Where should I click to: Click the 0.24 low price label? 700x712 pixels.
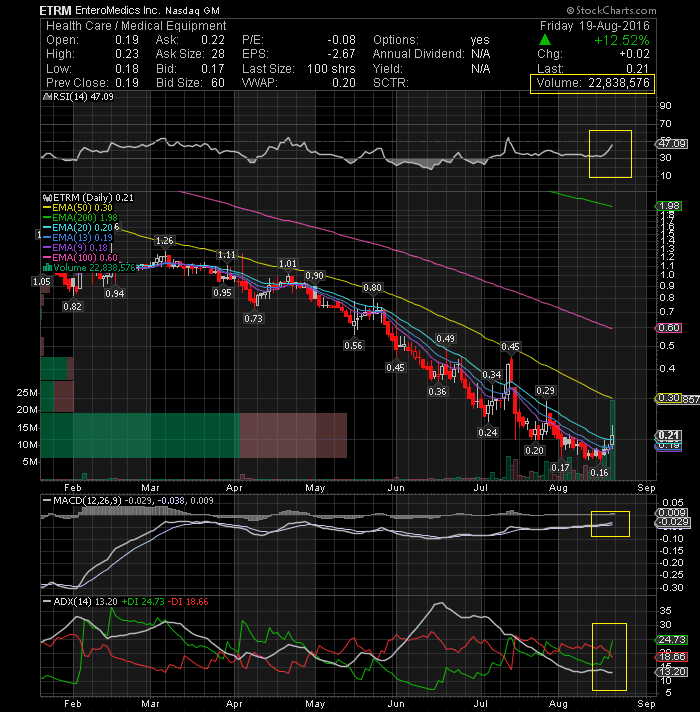click(x=488, y=433)
